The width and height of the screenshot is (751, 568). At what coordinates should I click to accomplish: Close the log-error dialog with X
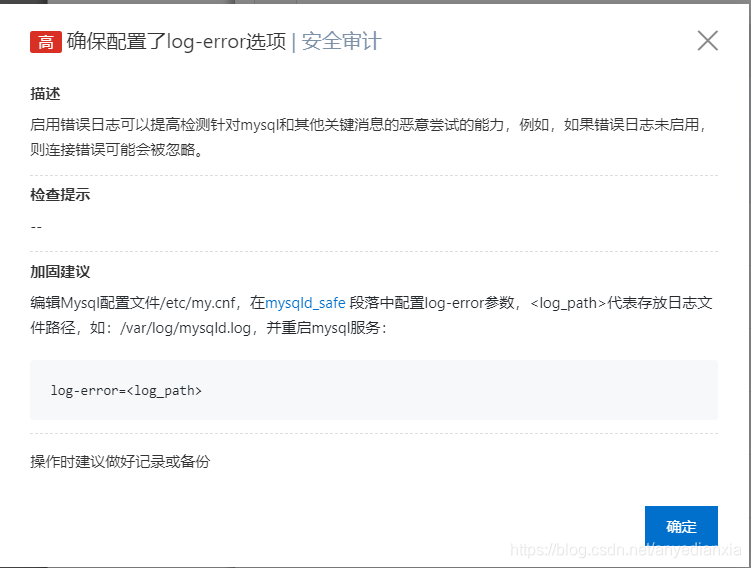point(707,41)
